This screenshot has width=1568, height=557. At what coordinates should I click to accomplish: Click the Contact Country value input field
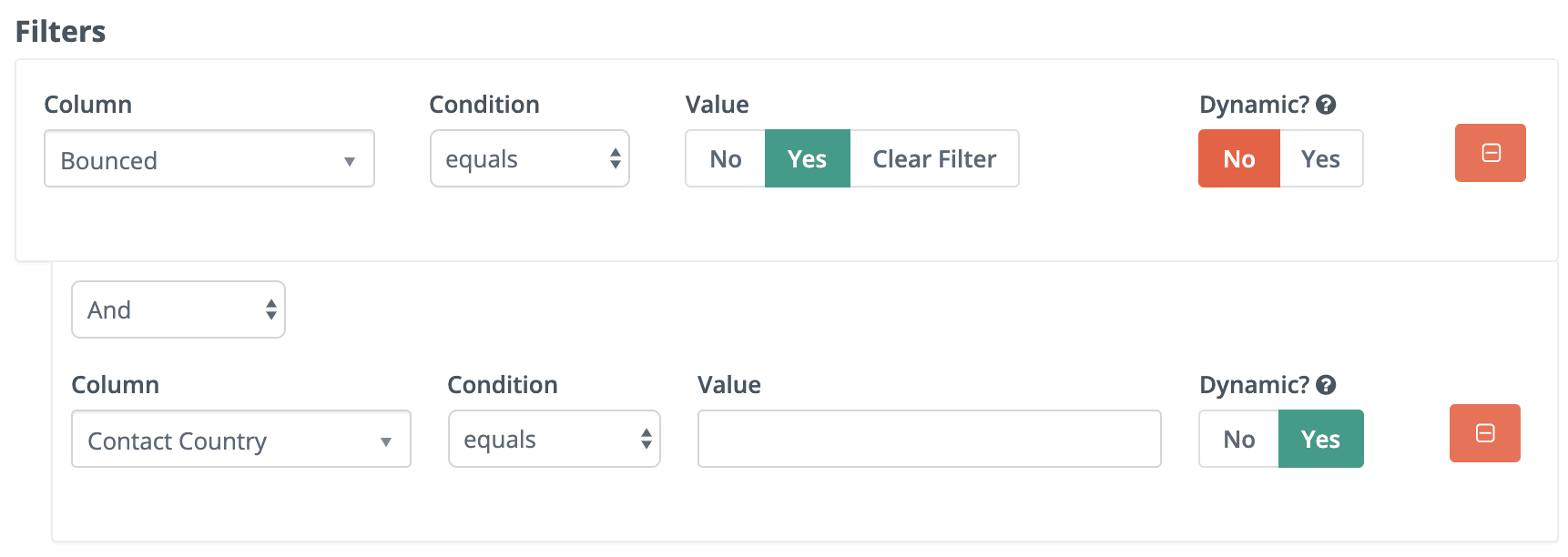pos(930,439)
